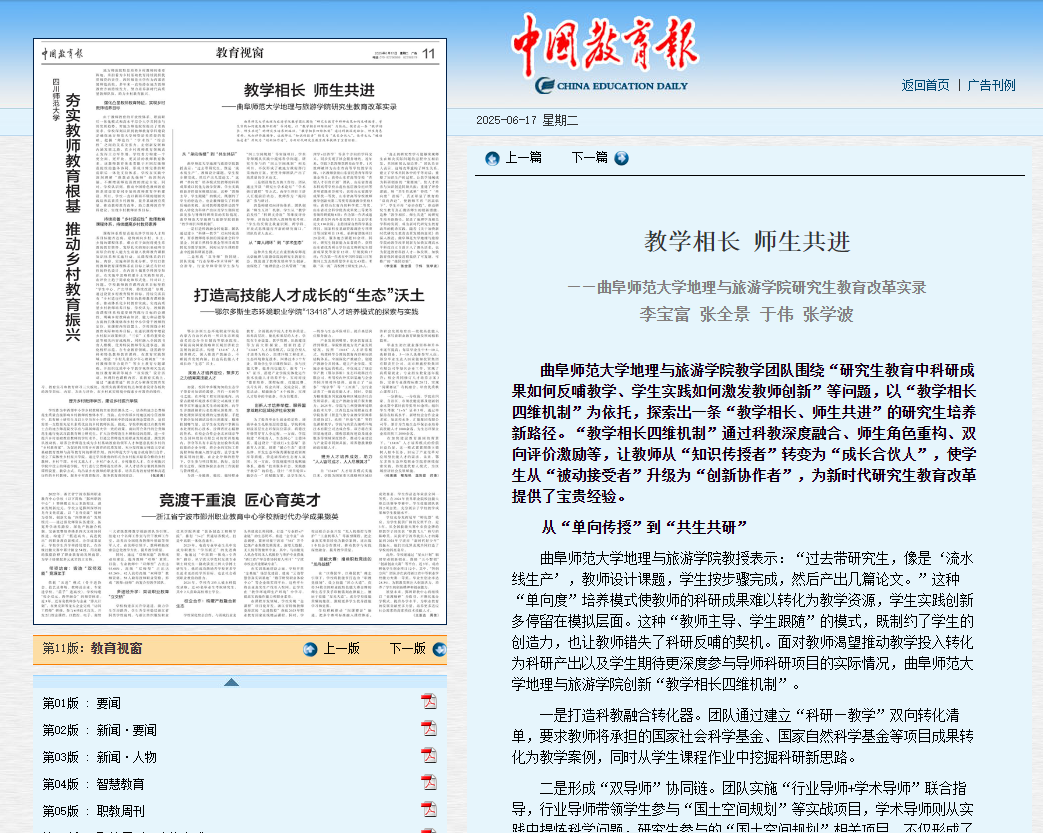Open the 第04版 智慧教育 PDF file

click(x=428, y=783)
